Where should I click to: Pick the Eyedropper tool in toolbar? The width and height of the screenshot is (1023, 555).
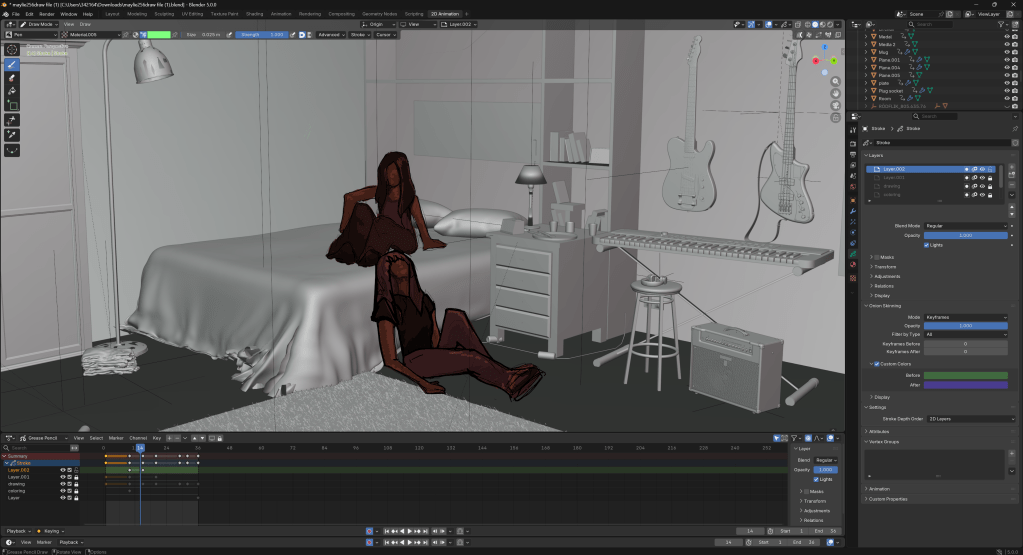[12, 134]
